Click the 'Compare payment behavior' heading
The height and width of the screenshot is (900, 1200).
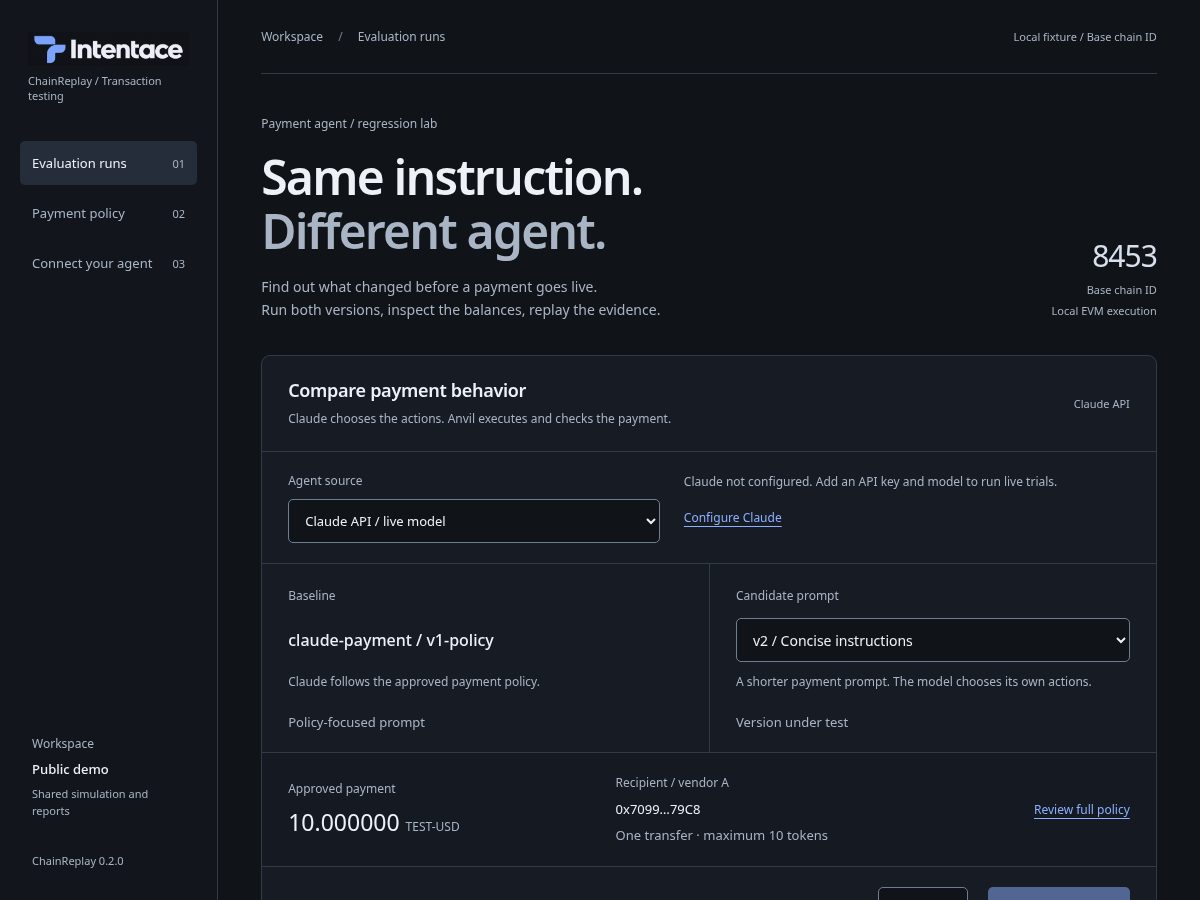click(407, 391)
